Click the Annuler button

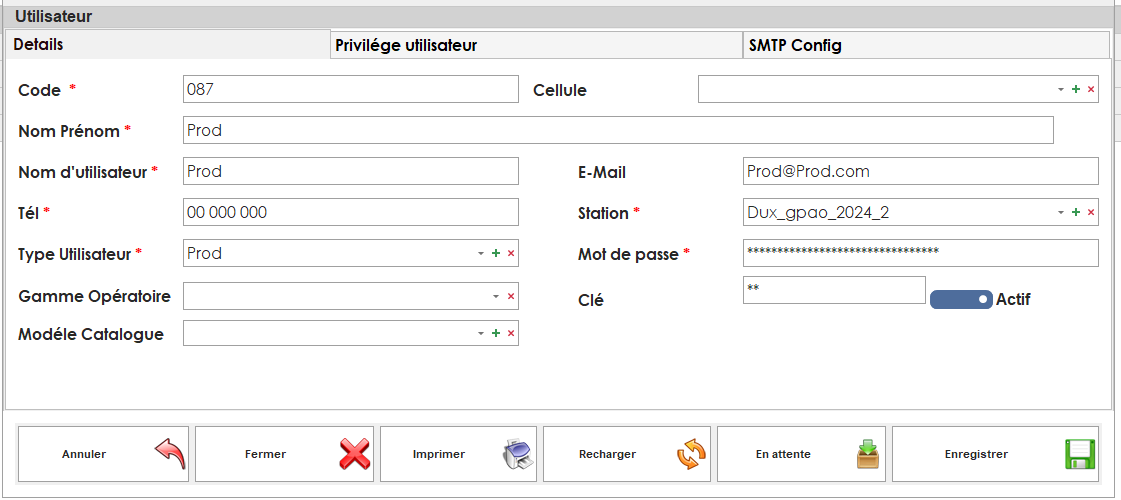(x=104, y=454)
